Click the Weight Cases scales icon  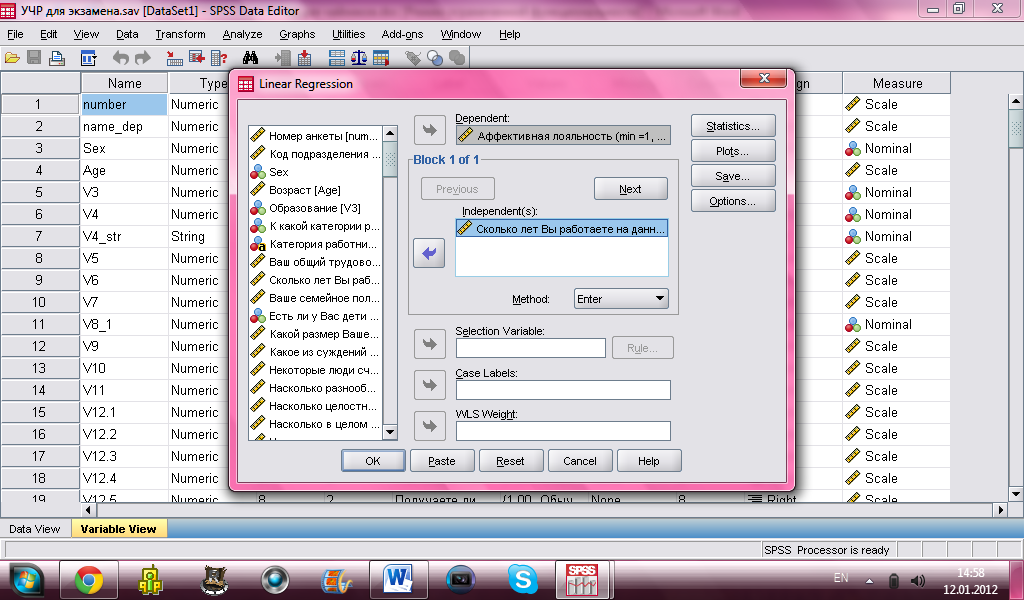pyautogui.click(x=359, y=58)
